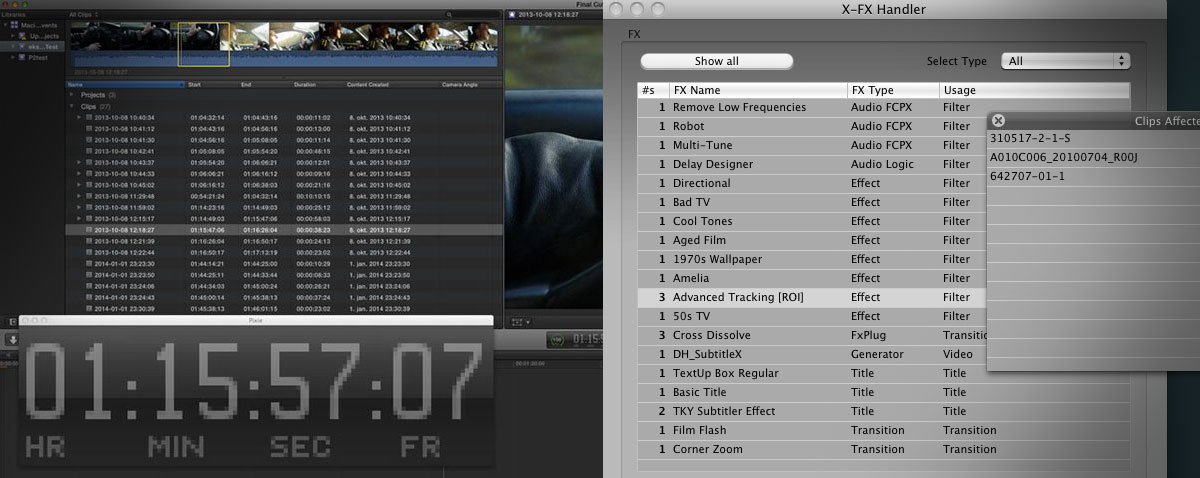Select the eks...Test event in Libraries
The image size is (1200, 478).
click(32, 46)
